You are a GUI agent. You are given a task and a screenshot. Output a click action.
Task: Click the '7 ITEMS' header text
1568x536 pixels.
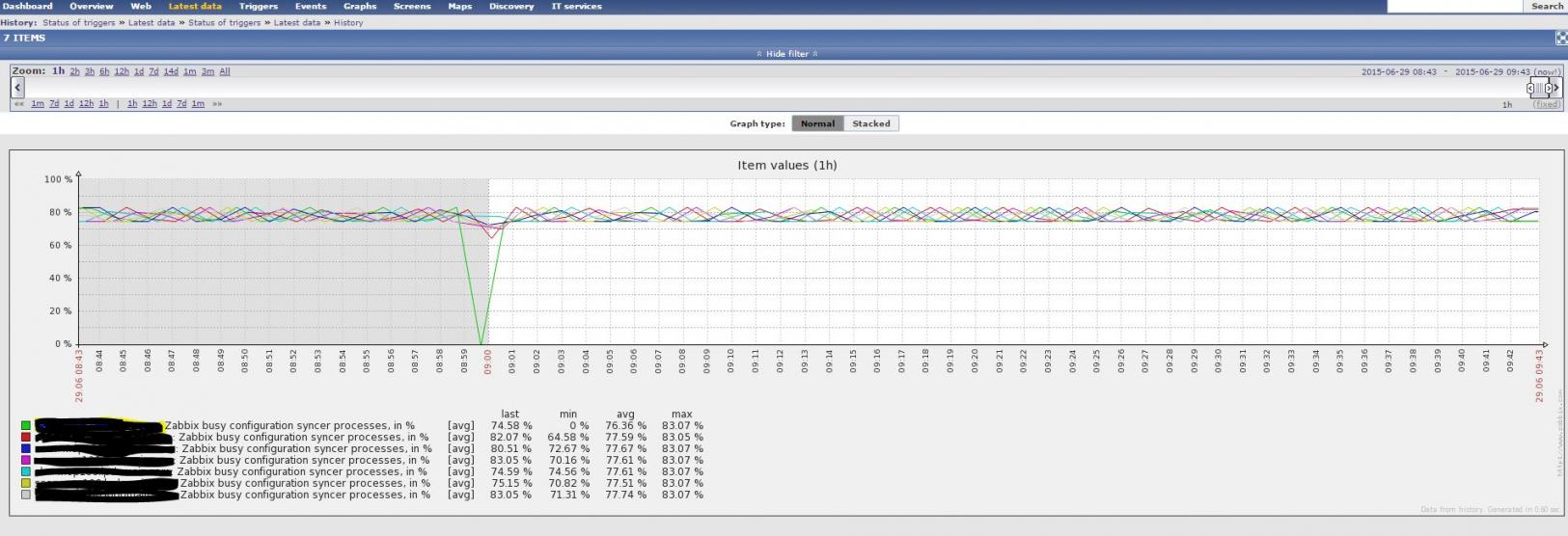pyautogui.click(x=24, y=38)
